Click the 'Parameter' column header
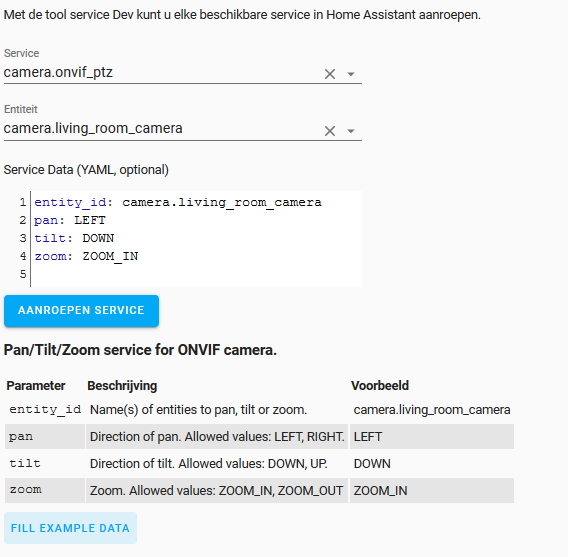This screenshot has width=568, height=557. [x=36, y=386]
